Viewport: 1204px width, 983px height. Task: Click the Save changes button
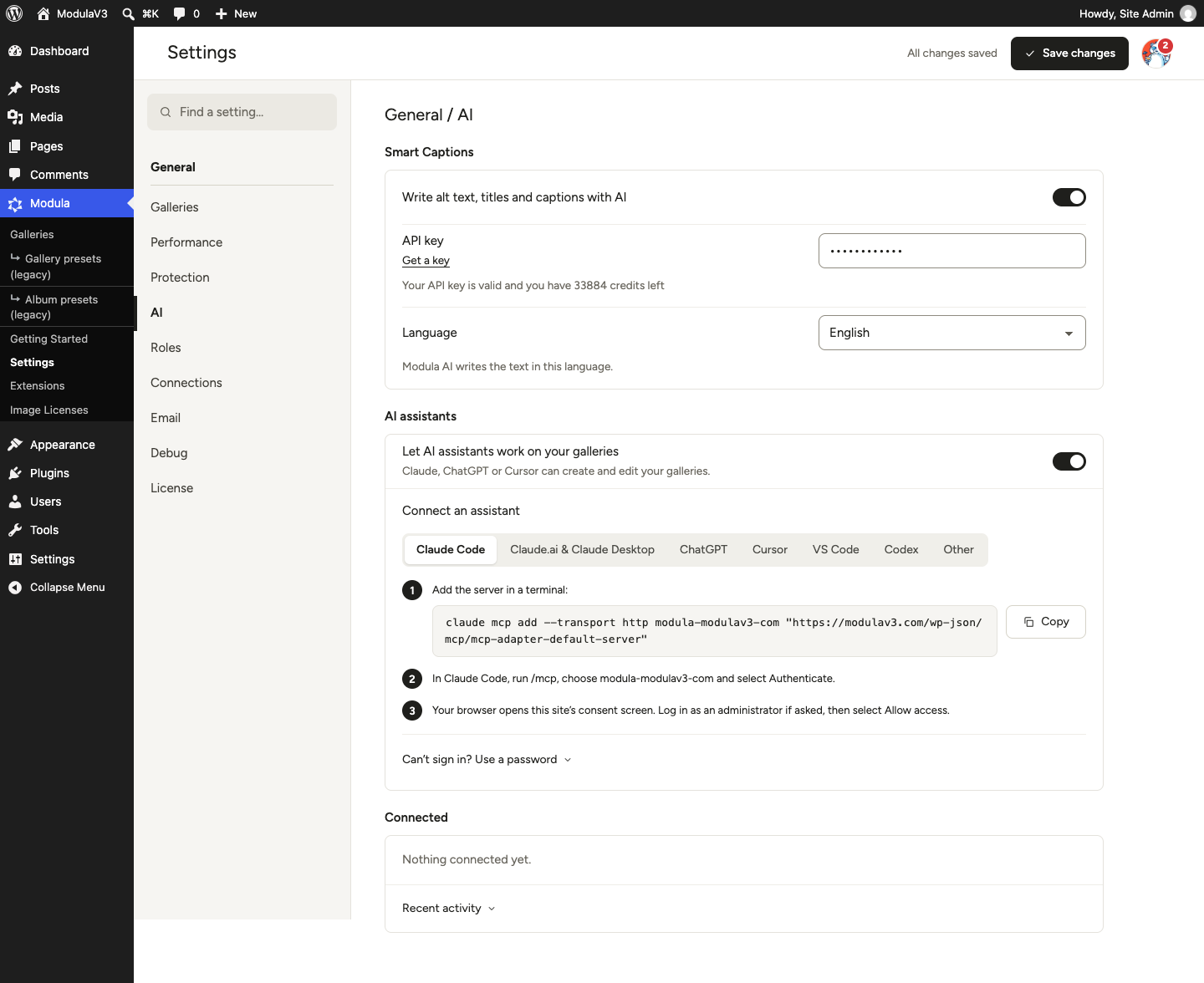pyautogui.click(x=1069, y=53)
